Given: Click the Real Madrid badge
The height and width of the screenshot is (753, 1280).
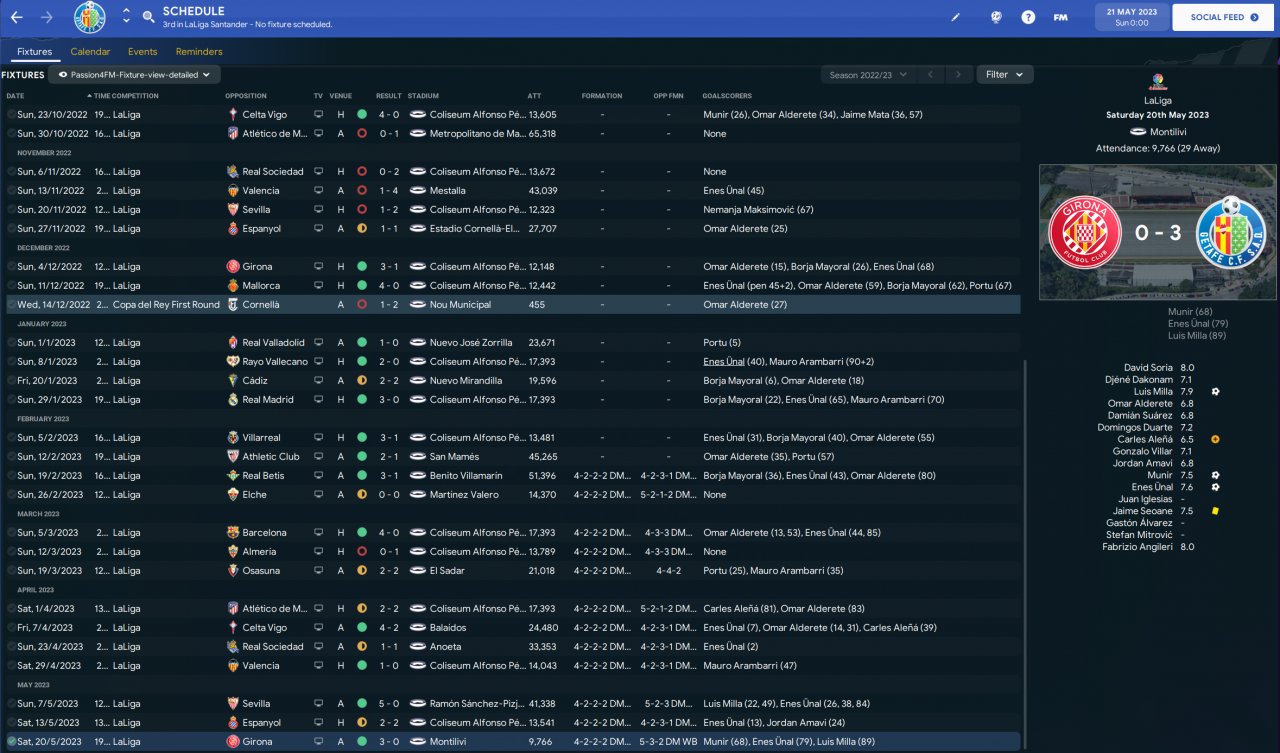Looking at the screenshot, I should [x=233, y=400].
